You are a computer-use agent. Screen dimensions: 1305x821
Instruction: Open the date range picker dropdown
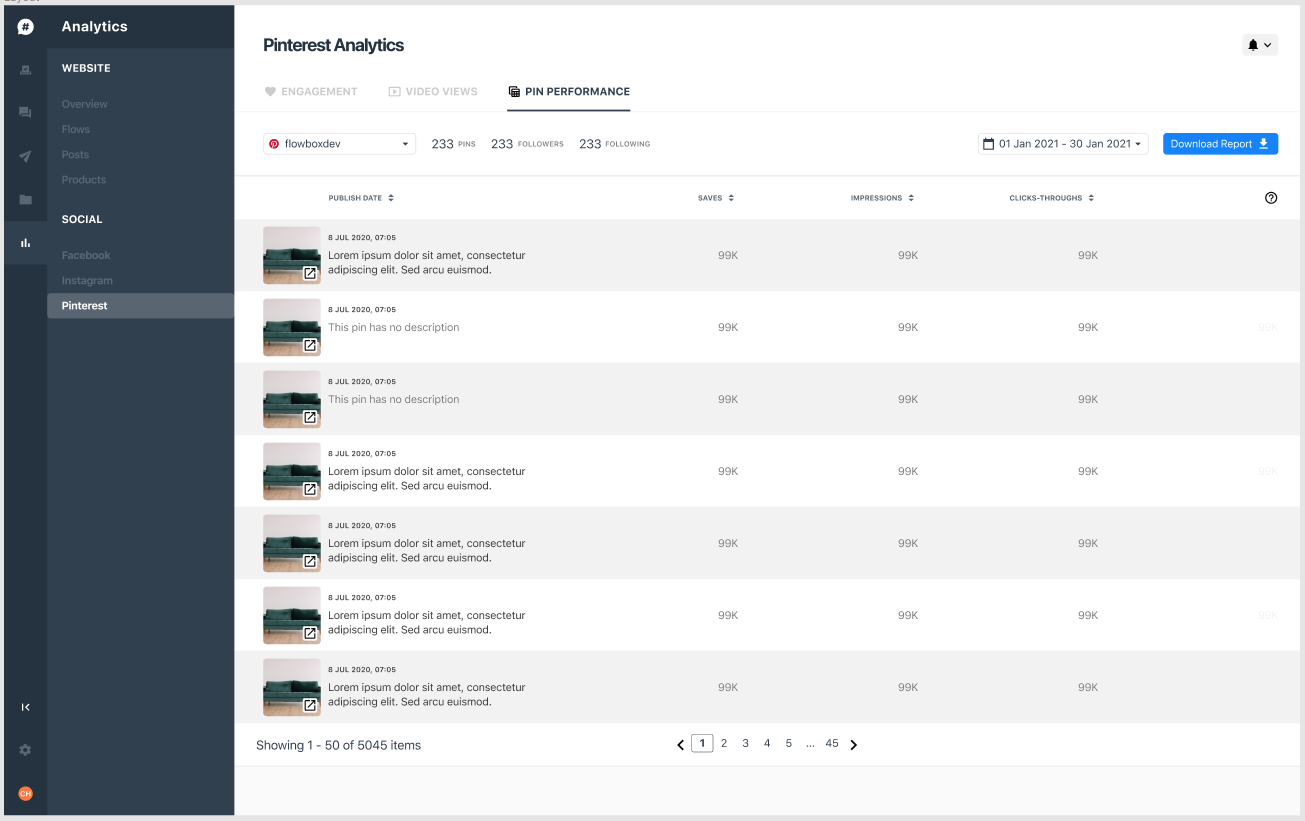1063,144
